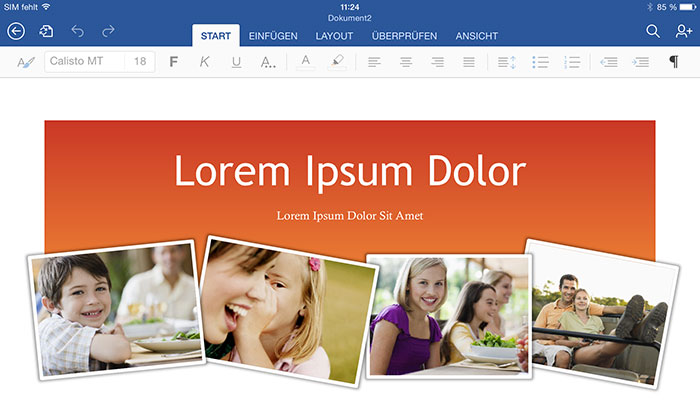Apply bulleted list
The height and width of the screenshot is (408, 700).
click(x=540, y=62)
